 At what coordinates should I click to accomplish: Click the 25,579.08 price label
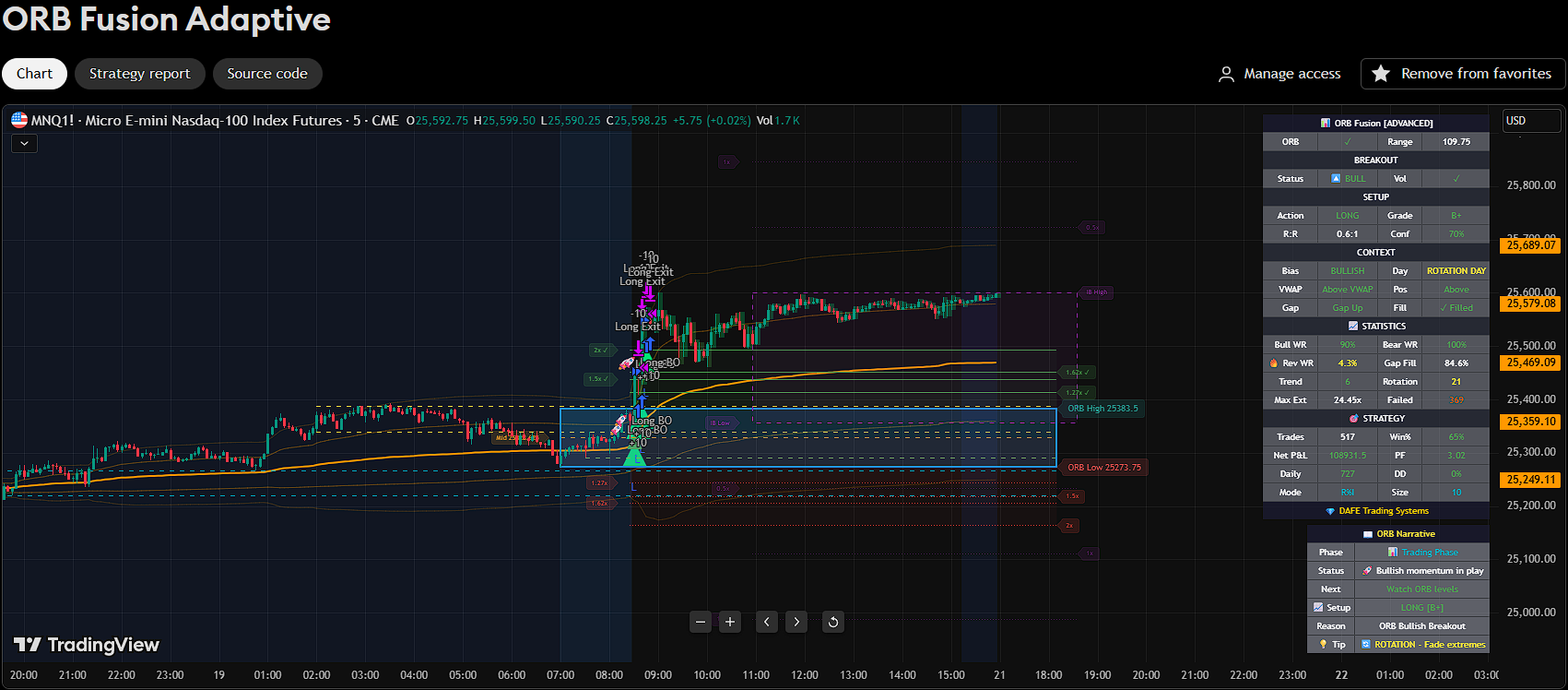click(x=1531, y=303)
